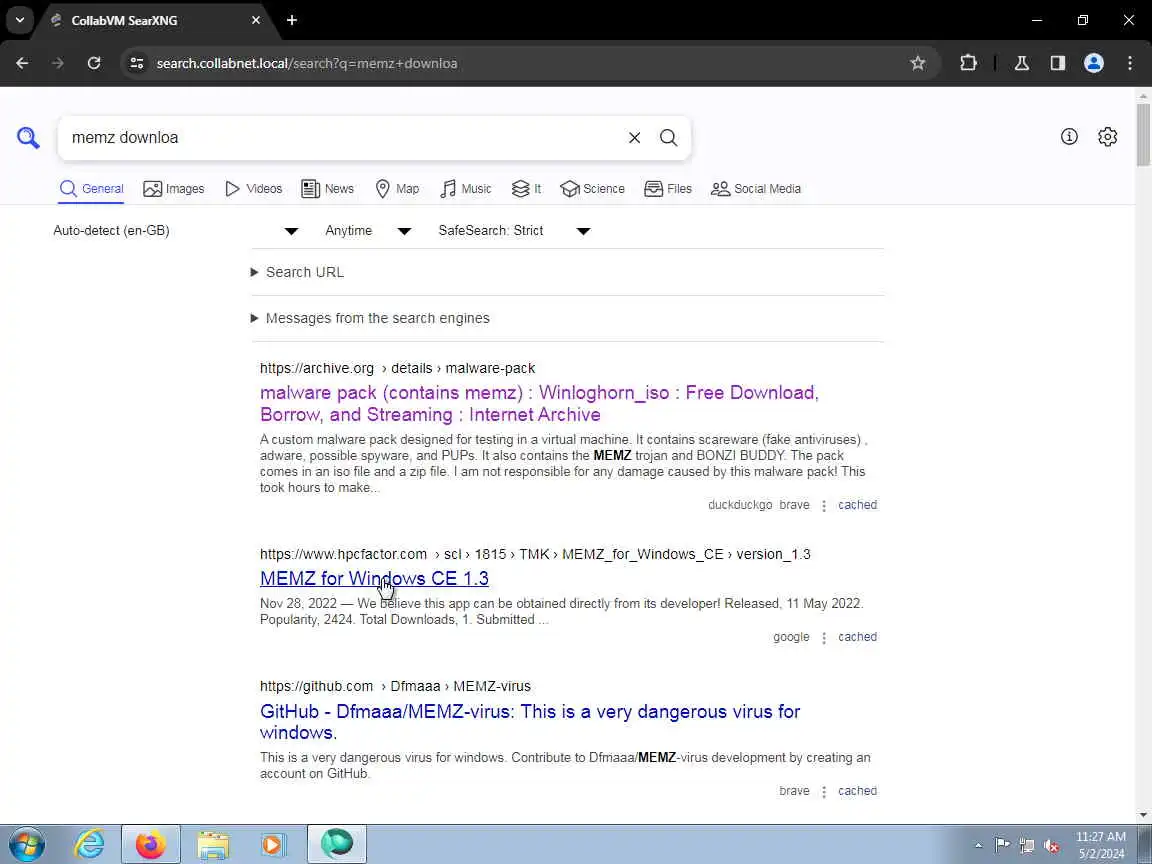Submit search with magnifier button
This screenshot has width=1152, height=864.
[668, 137]
